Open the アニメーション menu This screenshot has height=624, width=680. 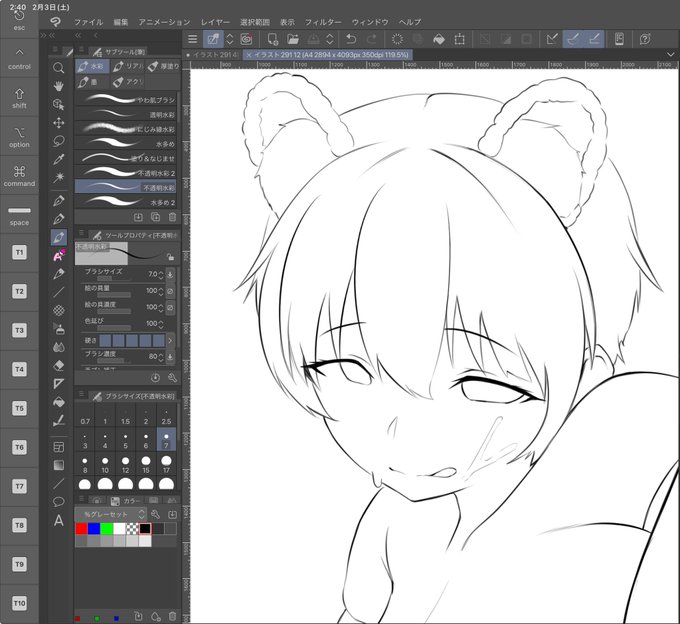click(x=164, y=22)
